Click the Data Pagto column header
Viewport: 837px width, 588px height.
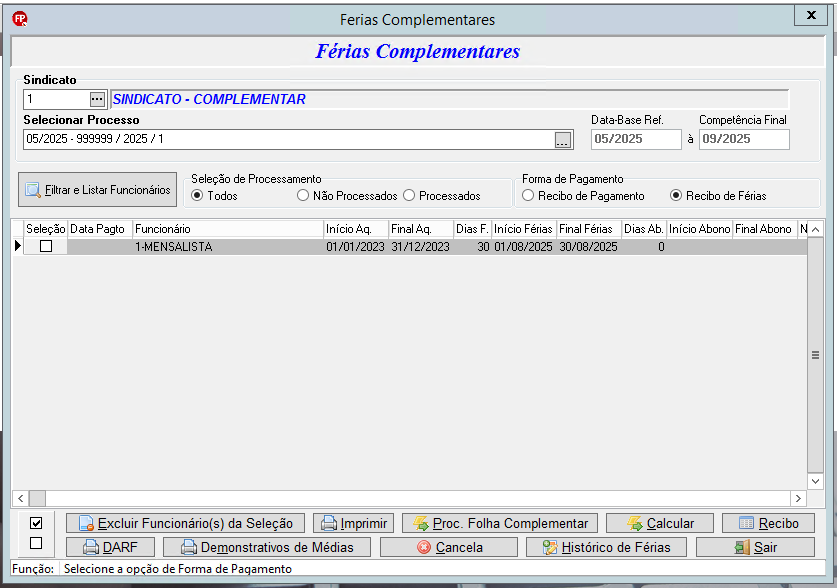click(100, 229)
